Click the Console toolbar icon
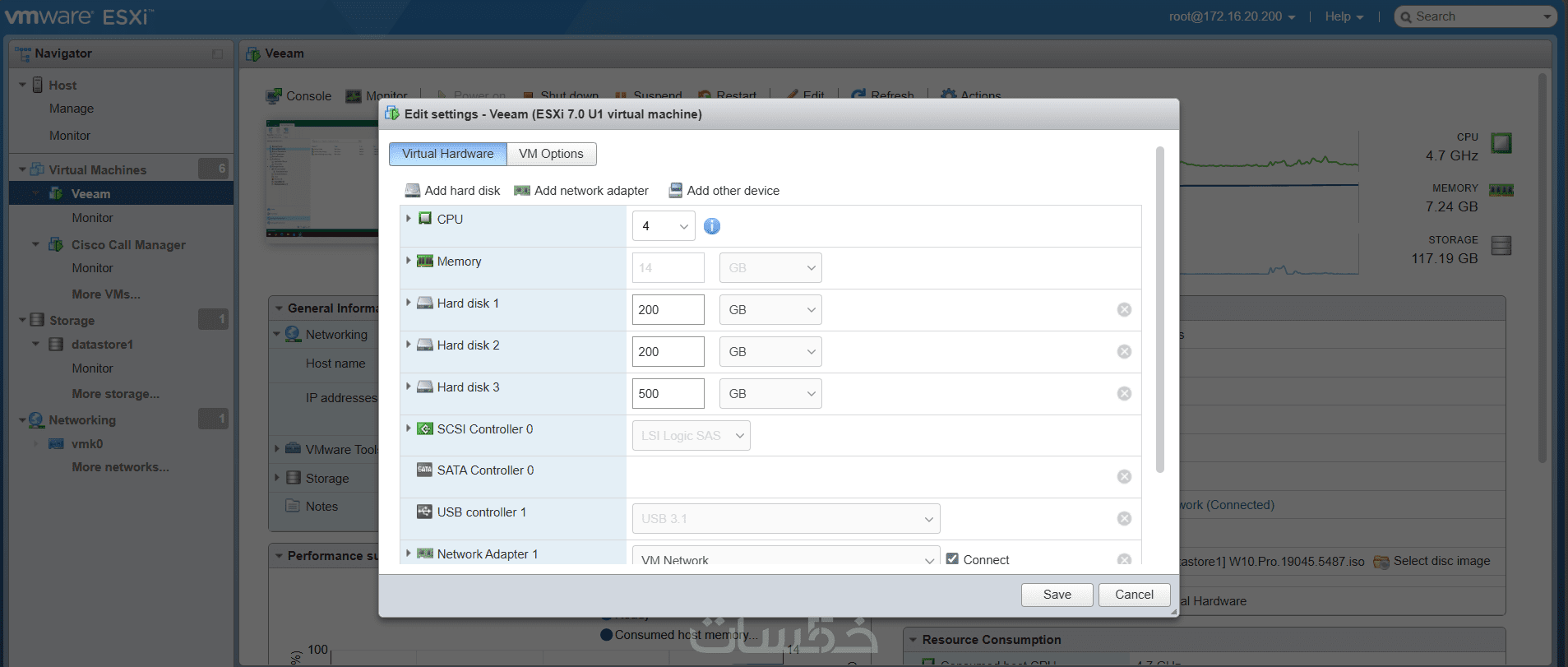Viewport: 1568px width, 667px height. pos(274,96)
